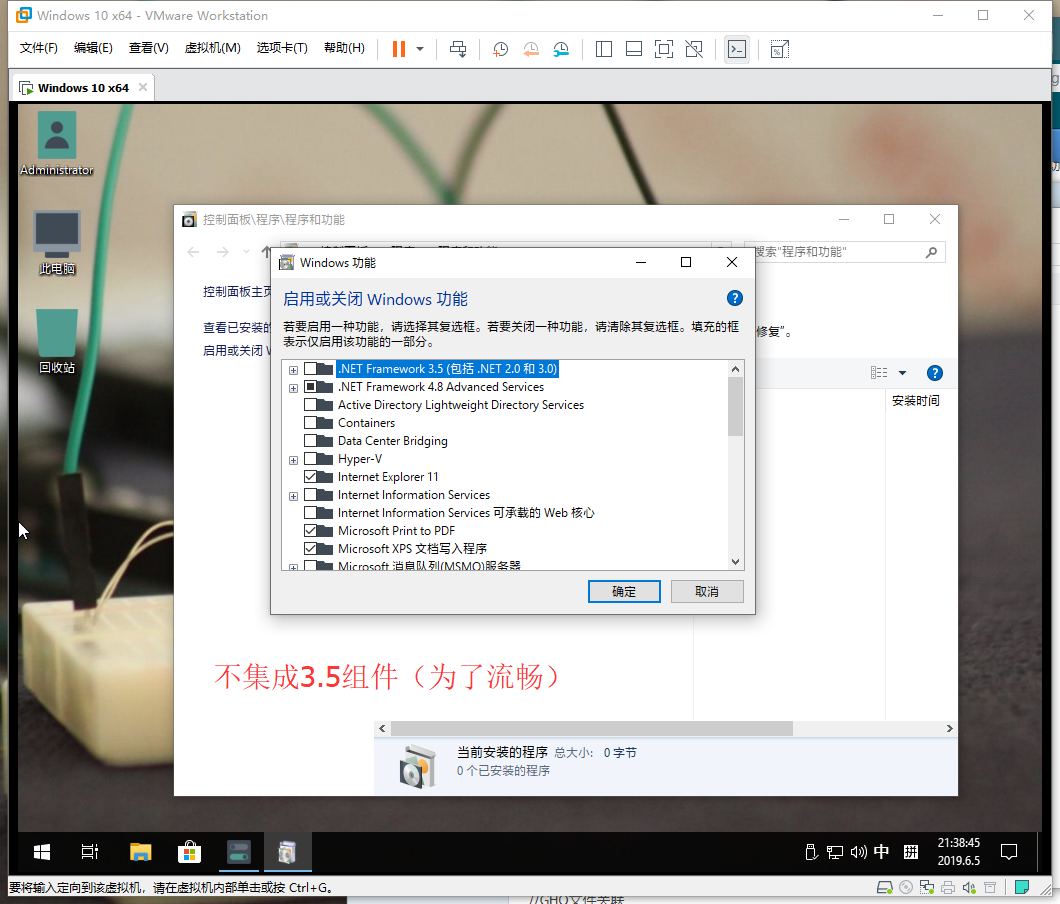Image resolution: width=1060 pixels, height=904 pixels.
Task: Open the recent locations dropdown in 程序和功能
Action: click(x=246, y=252)
